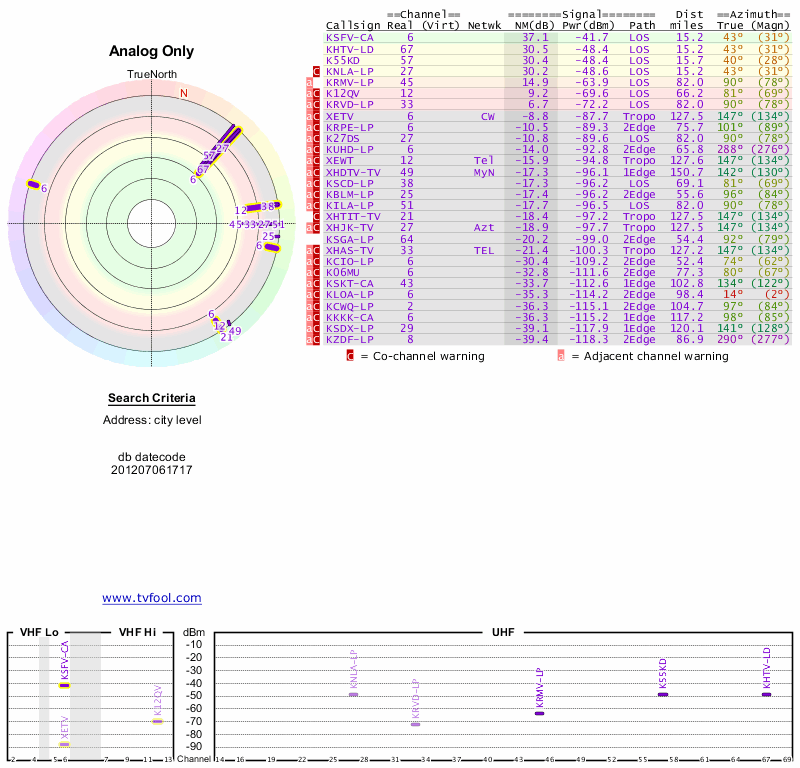Select the KUHD-LP callsign
This screenshot has height=768, width=800.
point(349,150)
